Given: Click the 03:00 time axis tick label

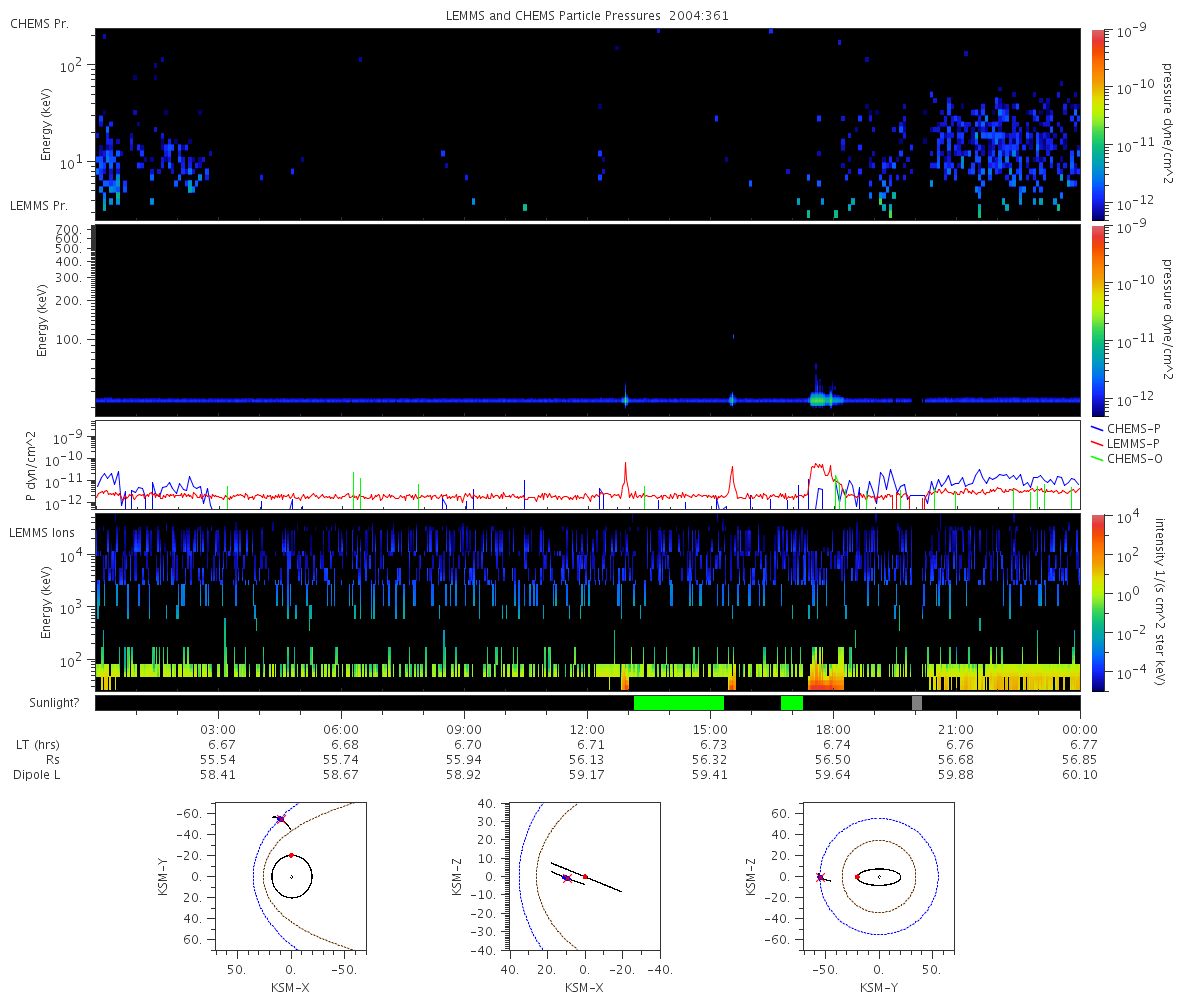Looking at the screenshot, I should (x=218, y=729).
